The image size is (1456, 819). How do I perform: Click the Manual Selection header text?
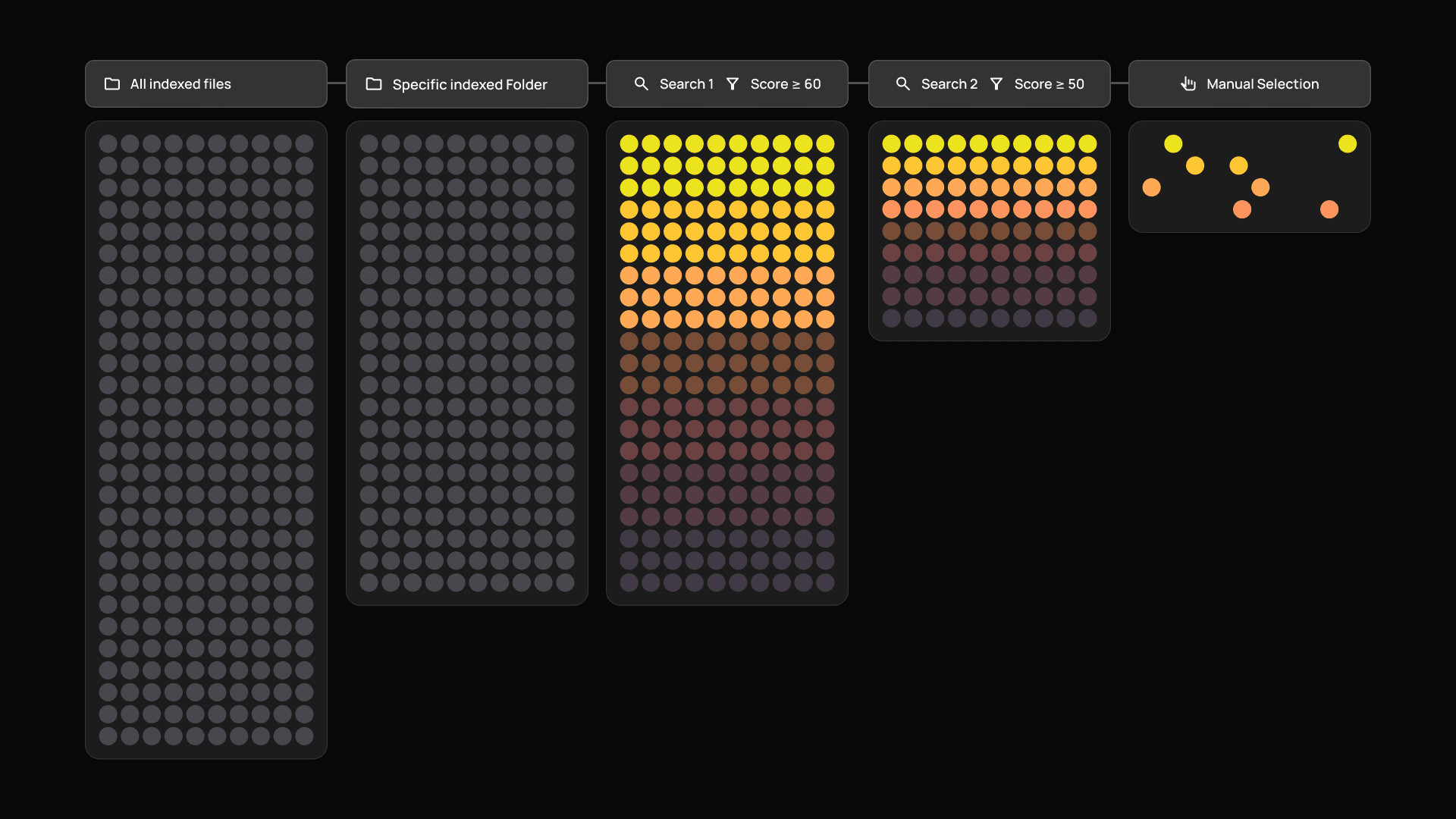tap(1263, 84)
